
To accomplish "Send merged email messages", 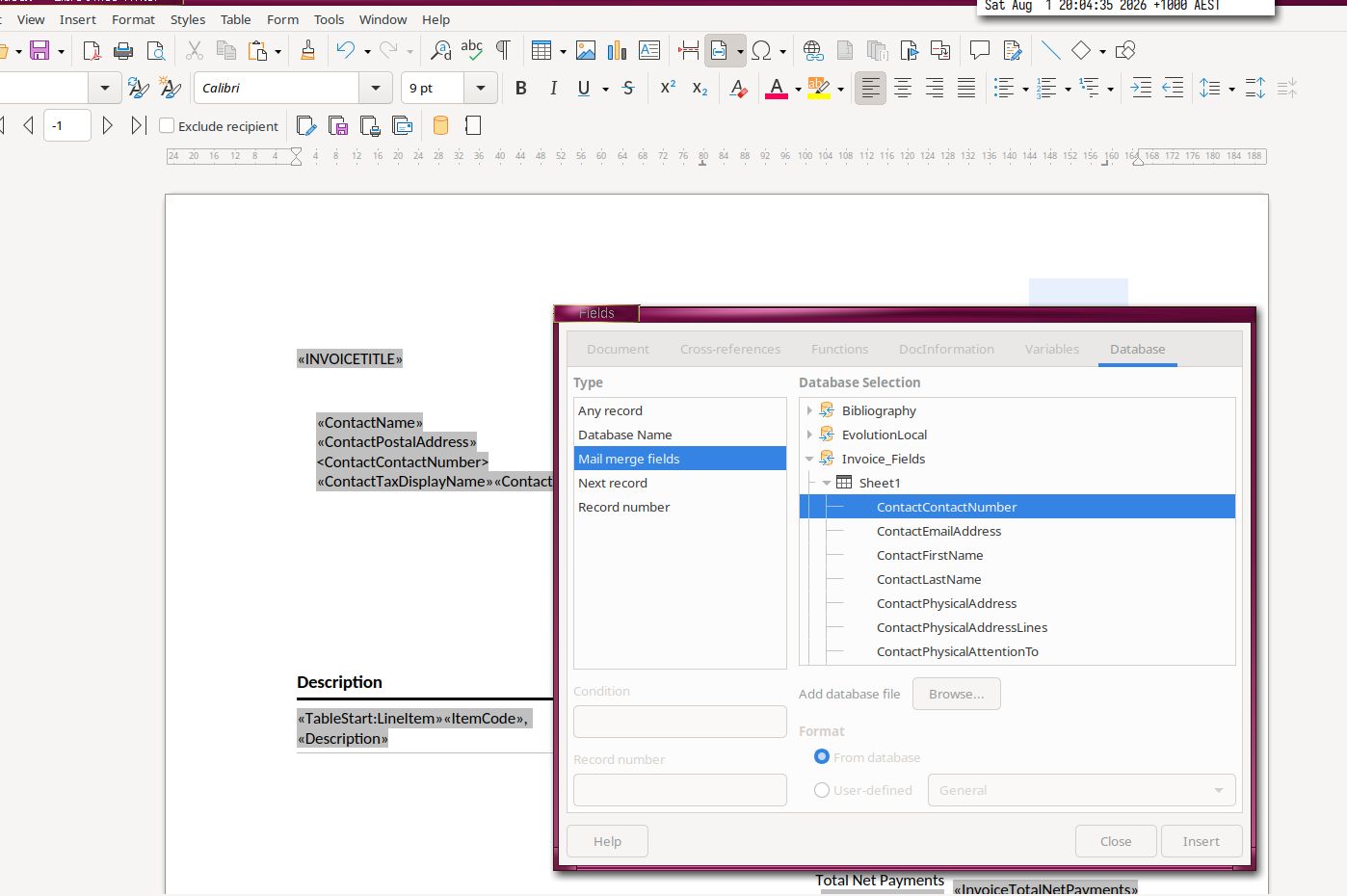I will [402, 125].
